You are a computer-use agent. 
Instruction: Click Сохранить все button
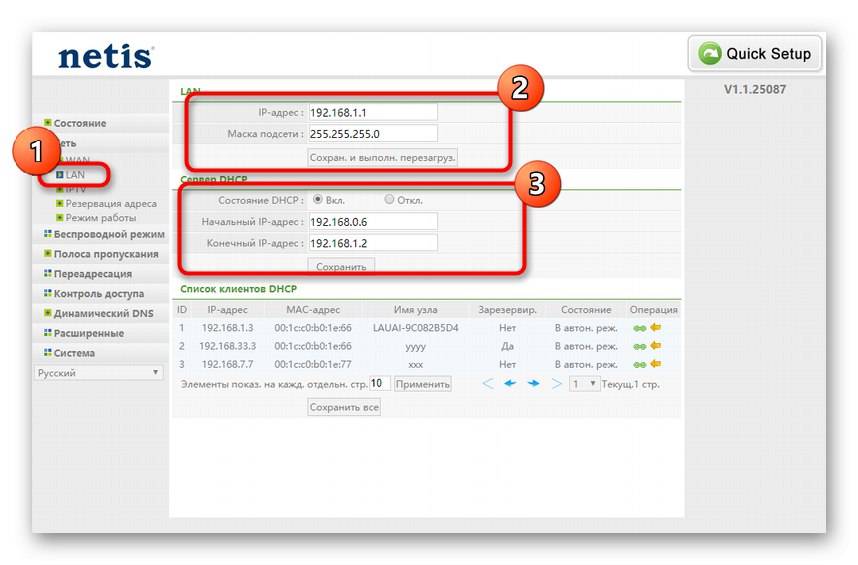tap(344, 407)
